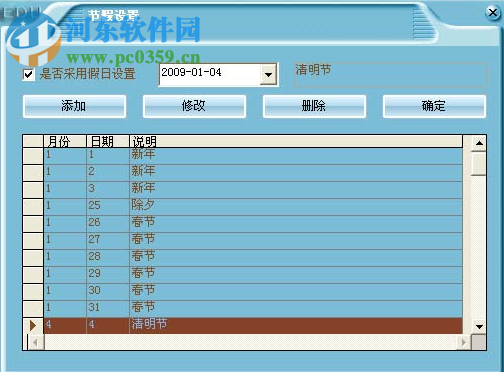
Task: Click the 删除 button
Action: tap(314, 106)
